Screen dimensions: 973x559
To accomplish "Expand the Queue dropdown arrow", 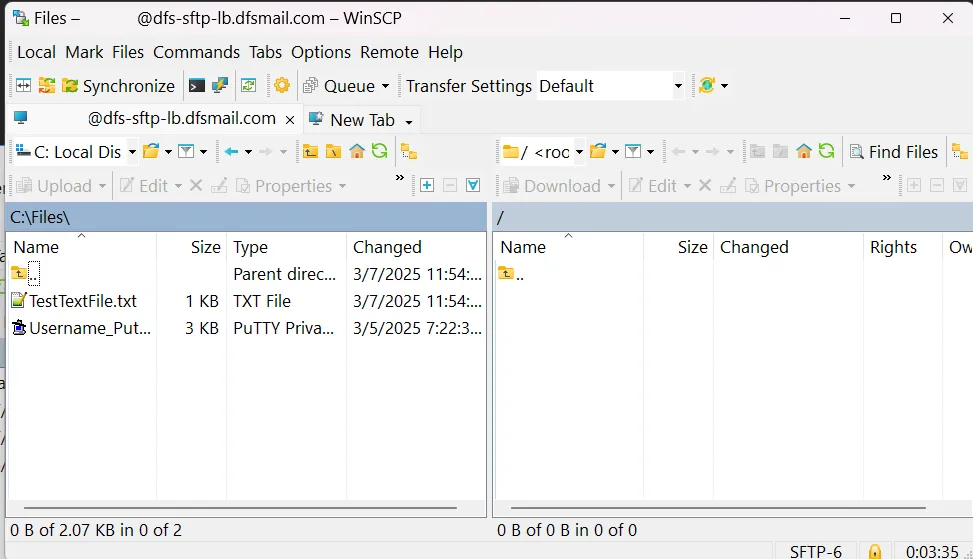I will 385,86.
